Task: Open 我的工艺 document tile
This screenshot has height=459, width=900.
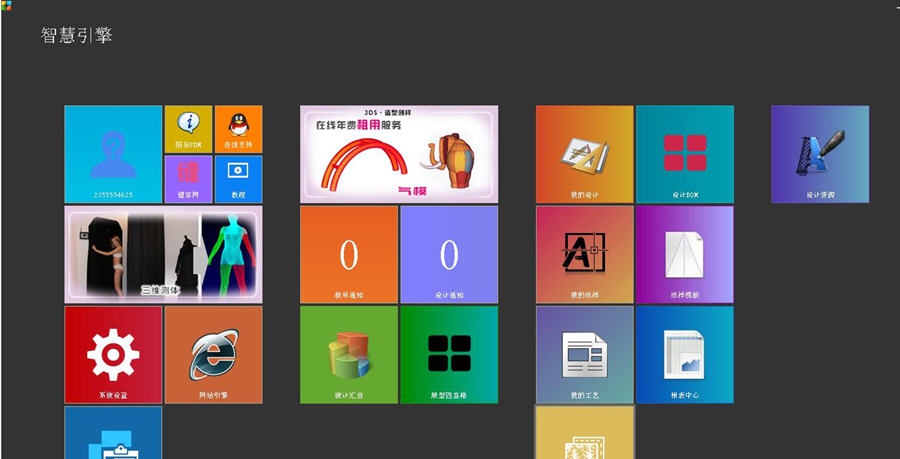Action: [585, 355]
